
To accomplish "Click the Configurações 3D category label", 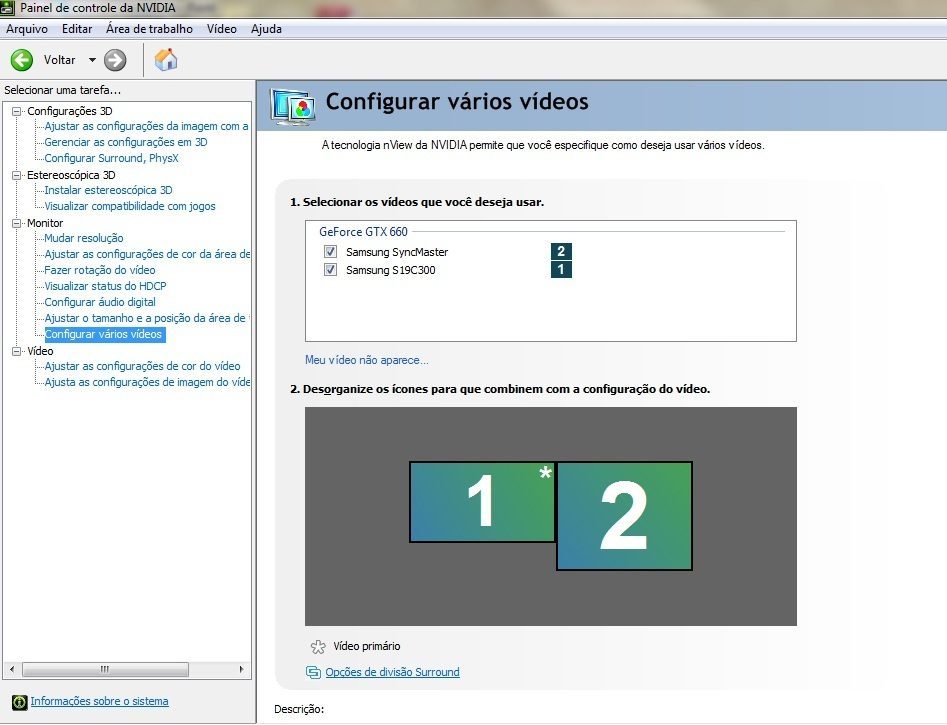I will pos(69,111).
